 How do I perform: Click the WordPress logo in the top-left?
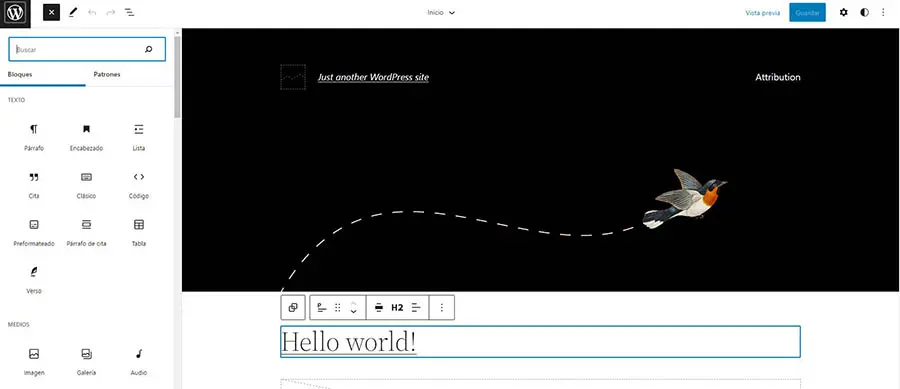15,12
